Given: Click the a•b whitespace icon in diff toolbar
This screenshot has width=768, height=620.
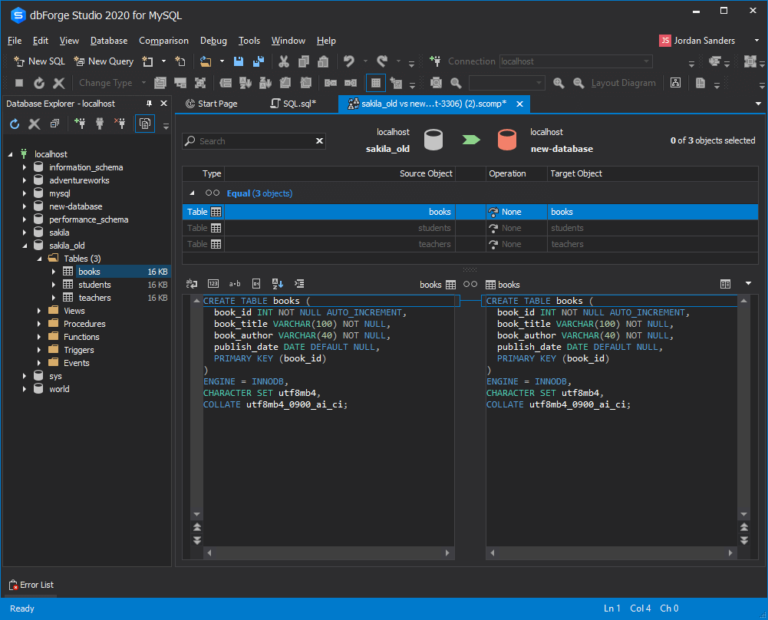Looking at the screenshot, I should point(235,284).
